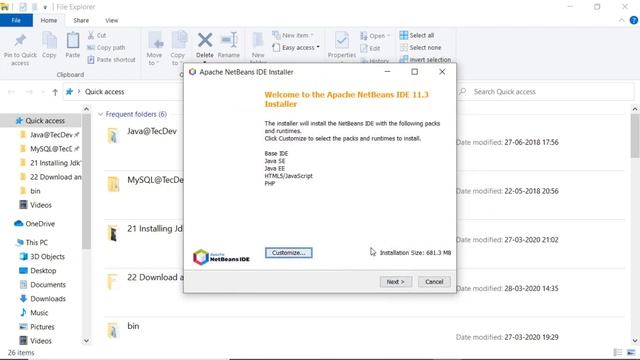The width and height of the screenshot is (640, 360).
Task: Select Documents in the navigation pane
Action: click(x=42, y=284)
